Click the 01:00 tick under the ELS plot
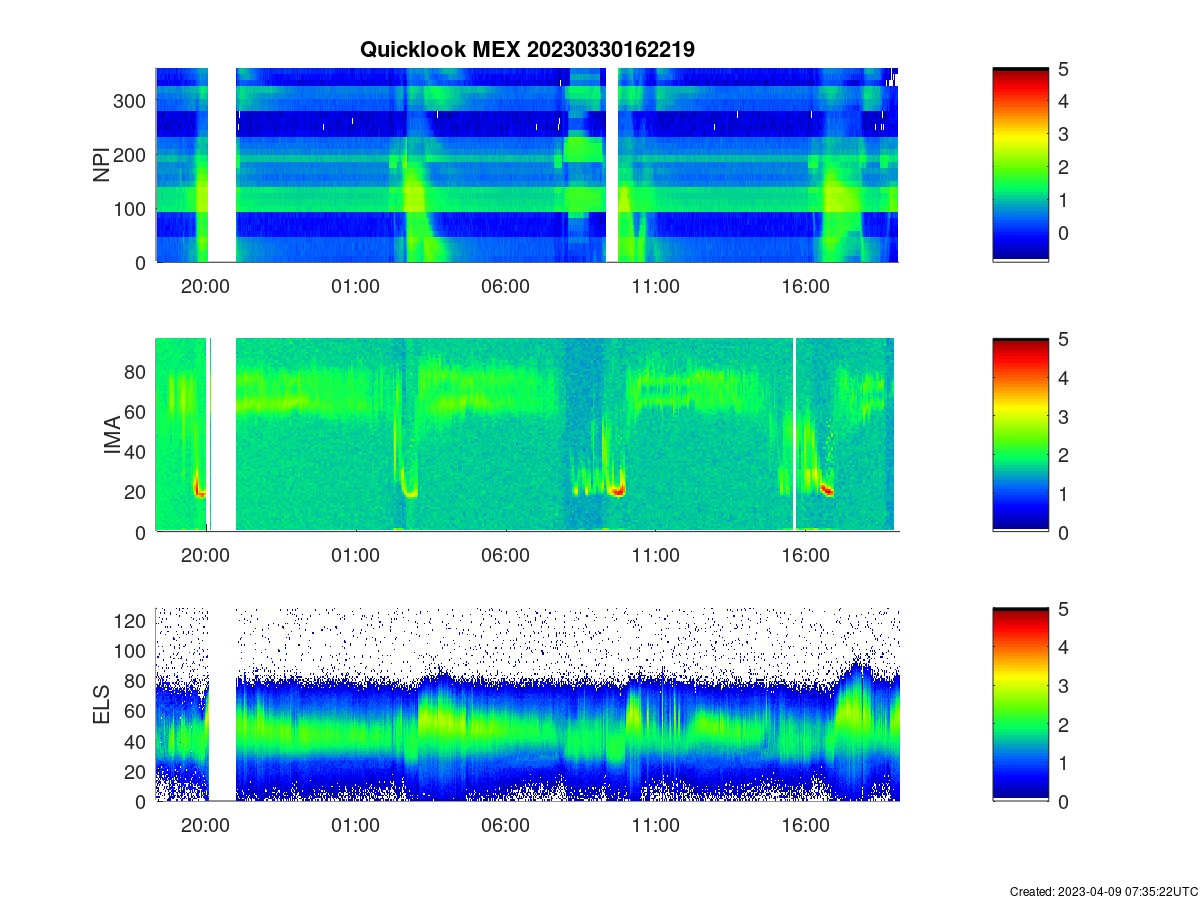 pyautogui.click(x=356, y=826)
